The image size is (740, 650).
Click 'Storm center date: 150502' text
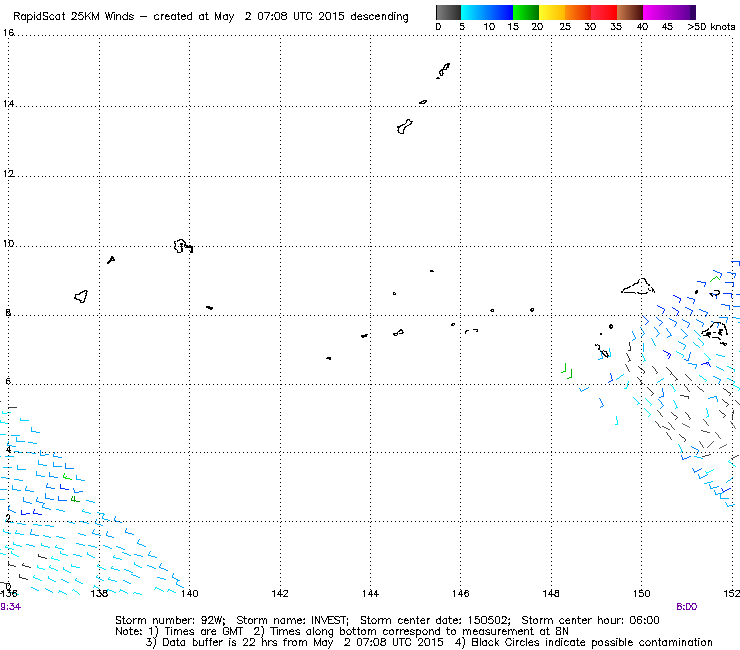pos(435,620)
